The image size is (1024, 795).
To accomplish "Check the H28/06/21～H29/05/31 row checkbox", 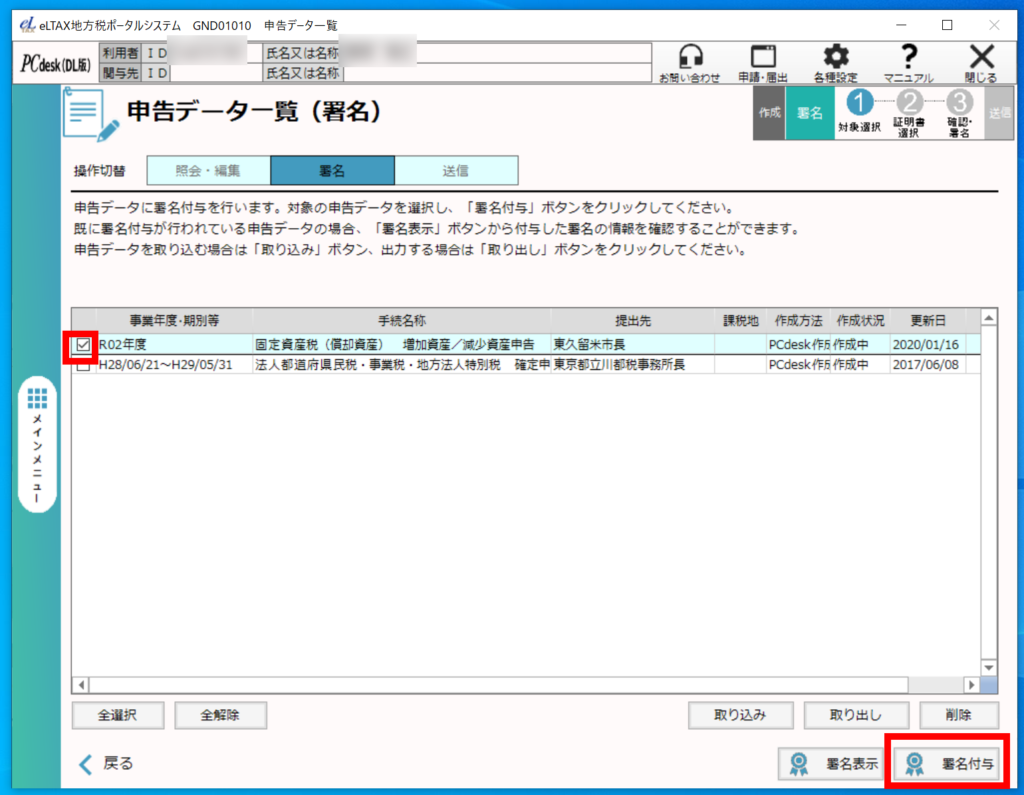I will click(x=83, y=365).
